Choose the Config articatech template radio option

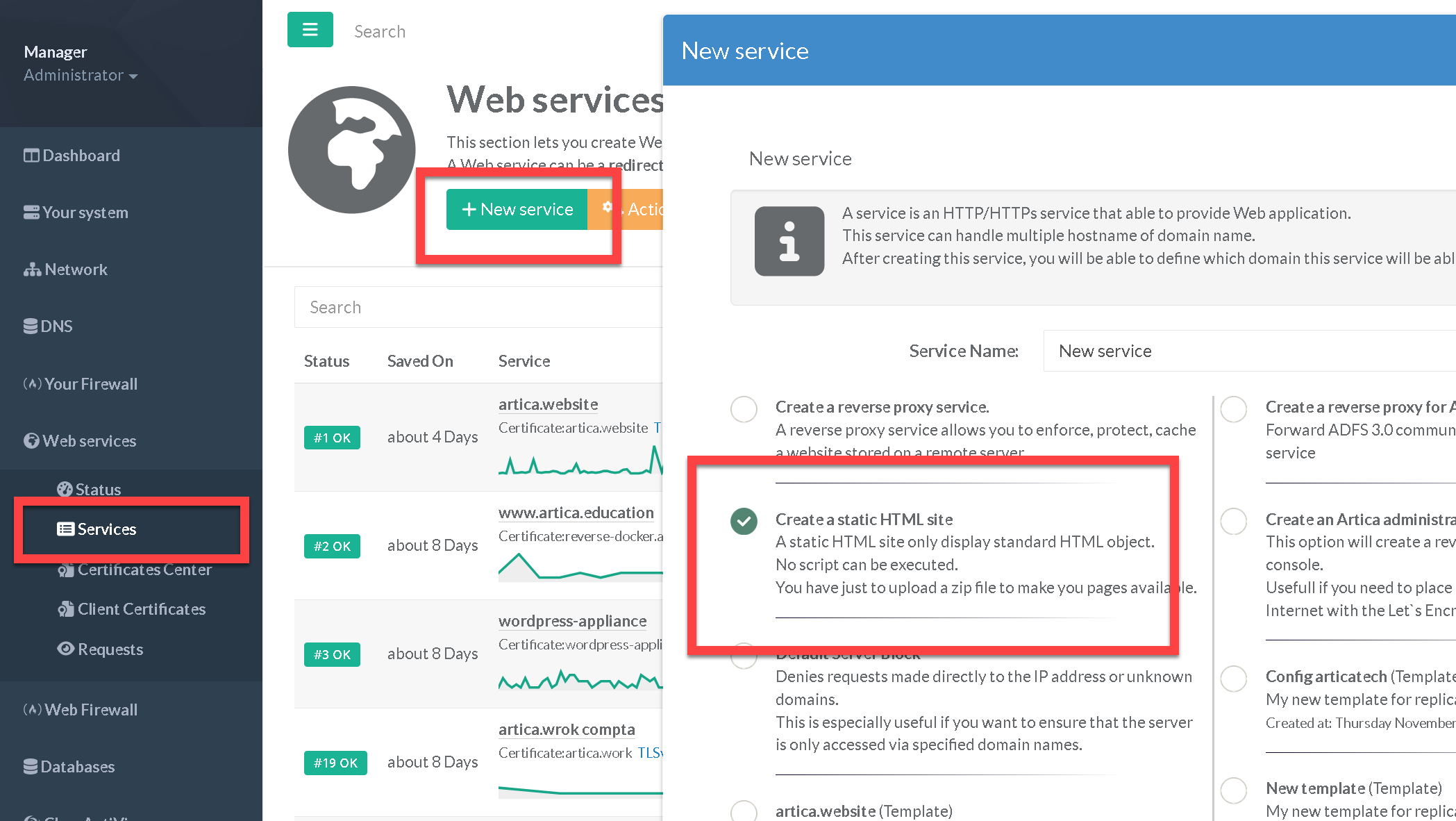[1234, 678]
